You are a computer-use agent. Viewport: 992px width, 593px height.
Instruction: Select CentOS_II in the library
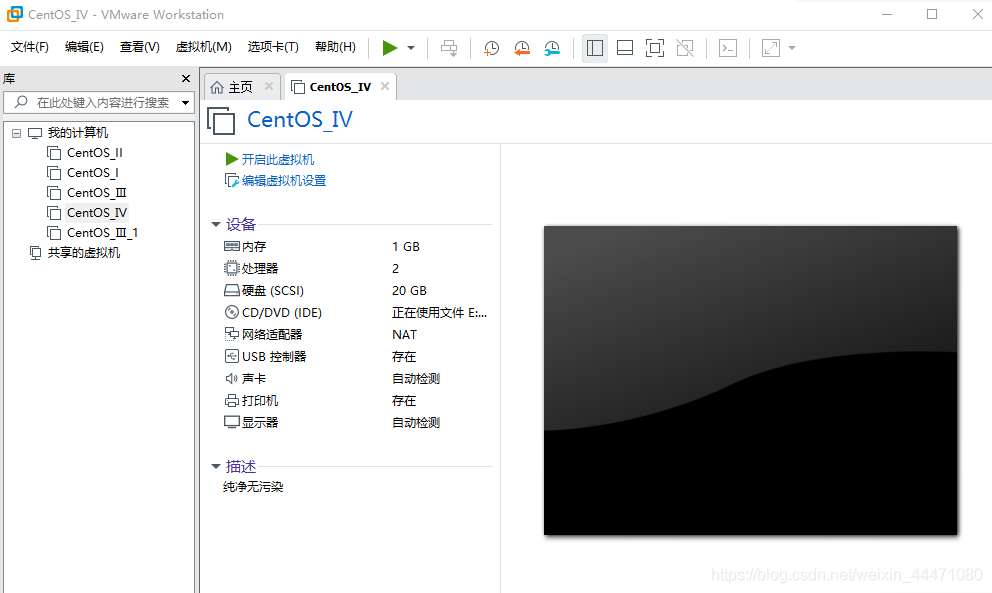(95, 153)
